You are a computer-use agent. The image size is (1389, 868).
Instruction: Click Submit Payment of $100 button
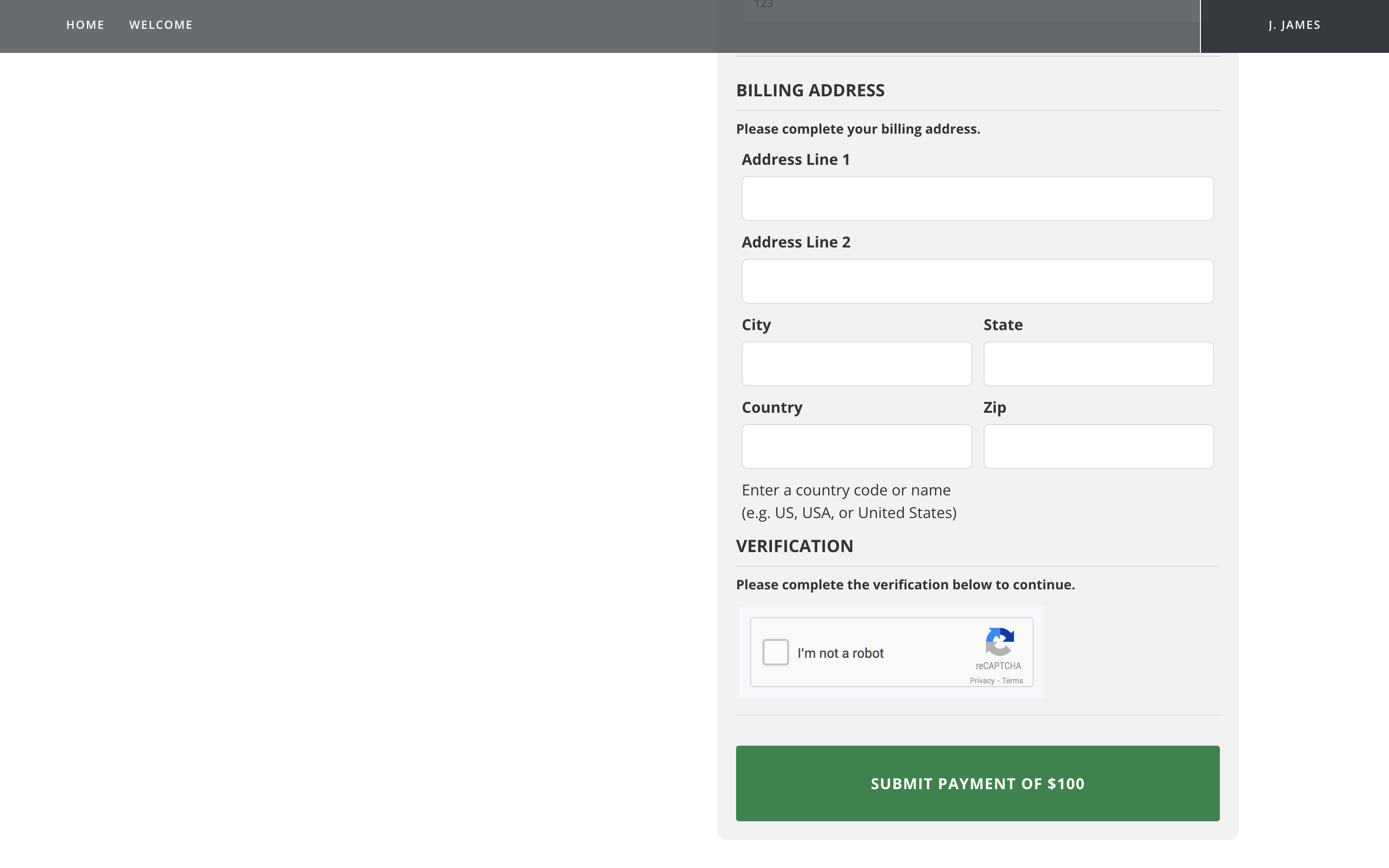tap(977, 783)
